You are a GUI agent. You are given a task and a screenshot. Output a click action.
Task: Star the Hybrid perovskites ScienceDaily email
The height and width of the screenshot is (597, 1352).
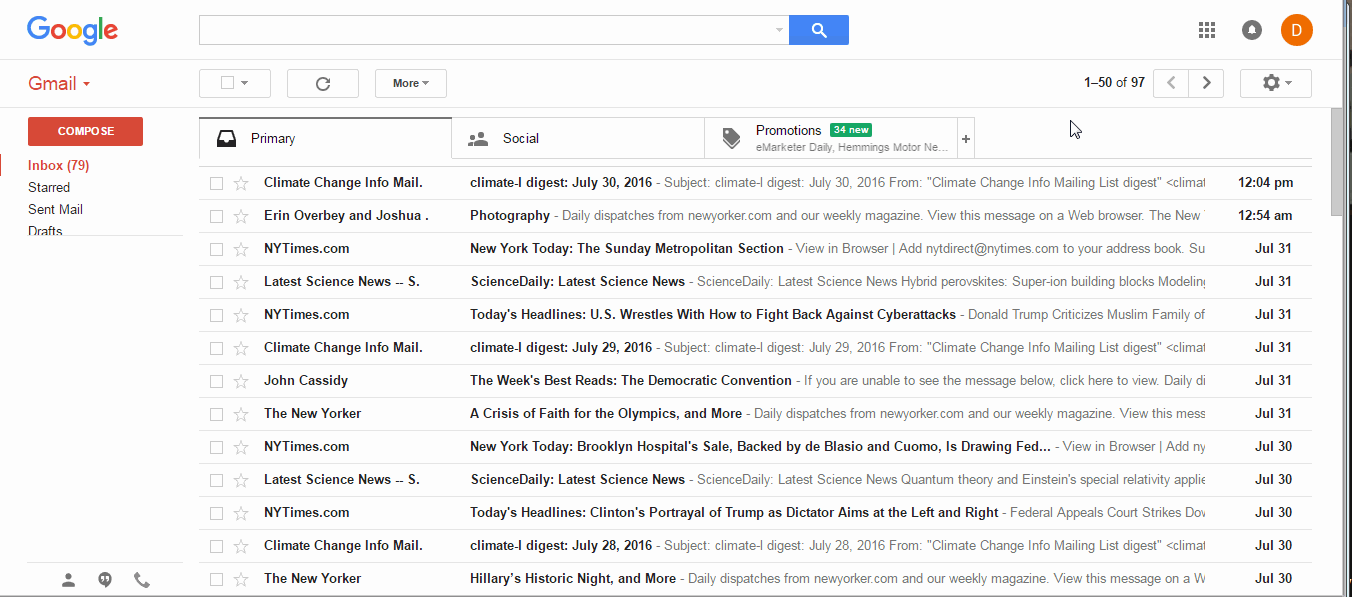pos(240,282)
